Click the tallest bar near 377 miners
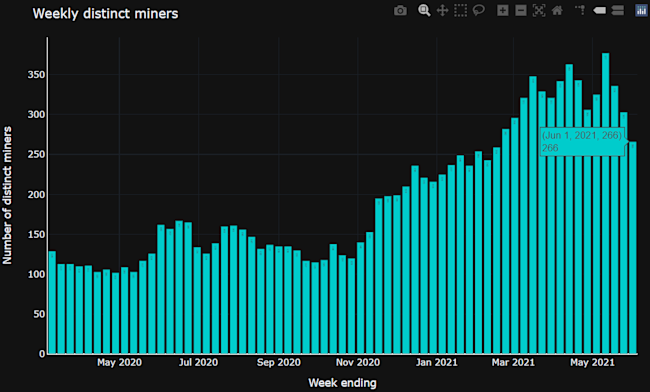The image size is (650, 392). (x=606, y=203)
